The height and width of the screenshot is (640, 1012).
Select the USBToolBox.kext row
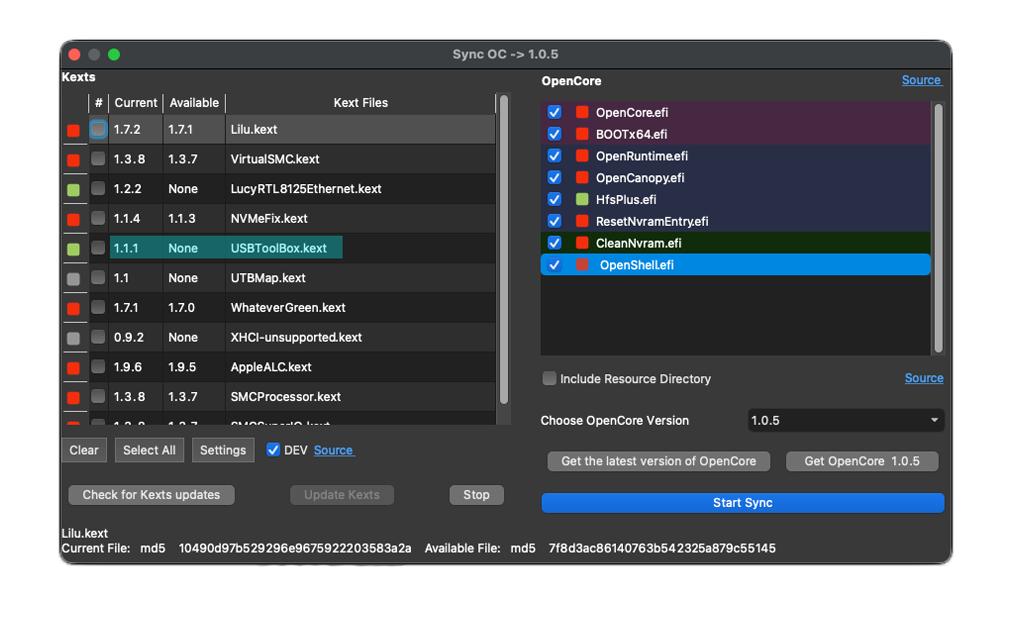(x=281, y=248)
